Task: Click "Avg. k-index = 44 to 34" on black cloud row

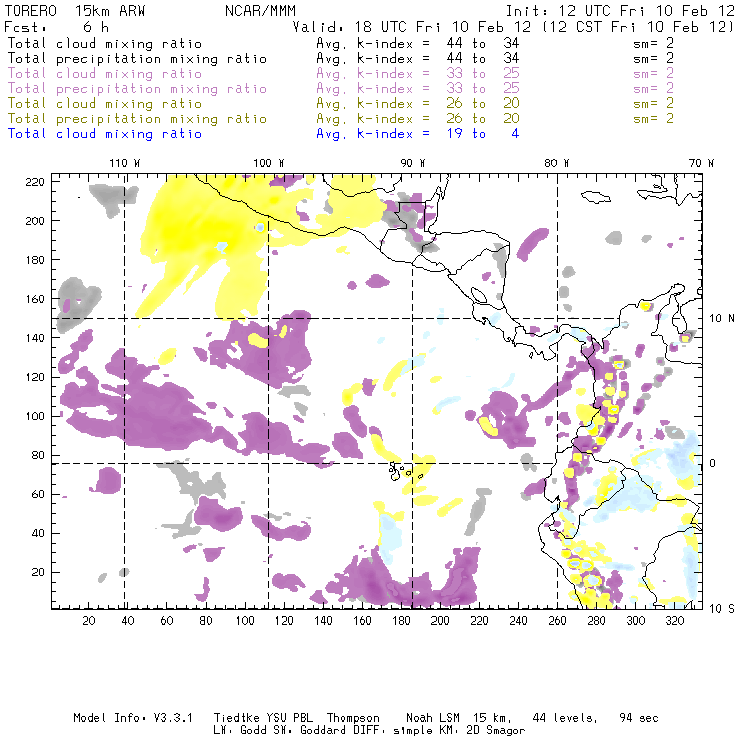Action: pos(418,43)
